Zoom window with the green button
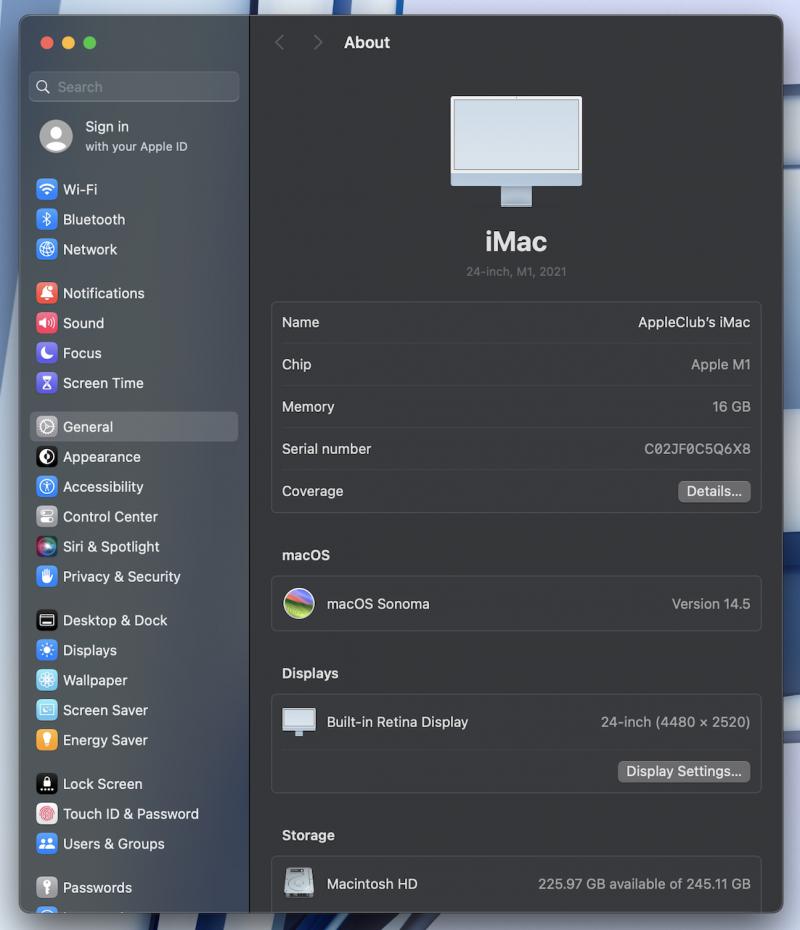This screenshot has height=930, width=800. click(90, 43)
